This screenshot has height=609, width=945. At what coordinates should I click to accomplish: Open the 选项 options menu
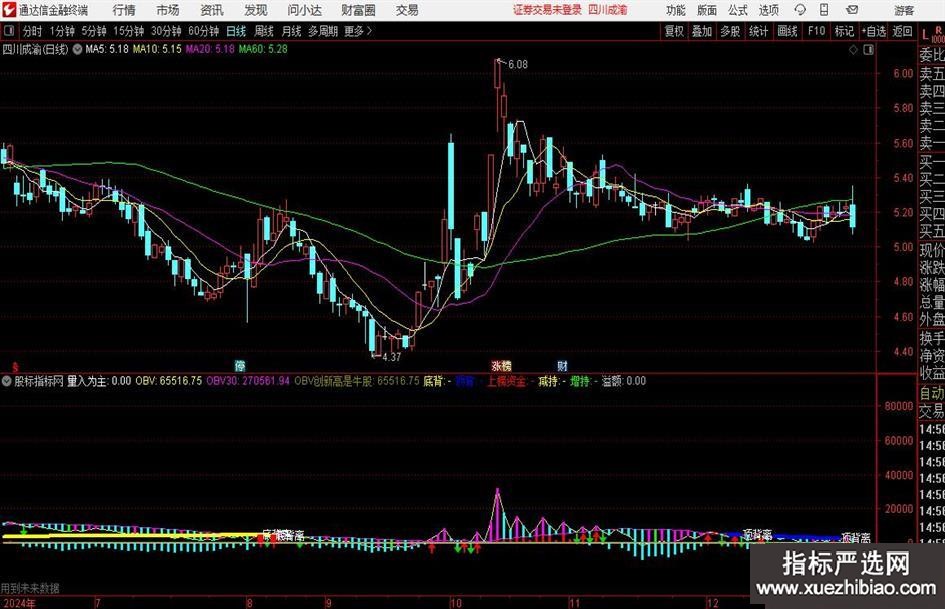[769, 10]
